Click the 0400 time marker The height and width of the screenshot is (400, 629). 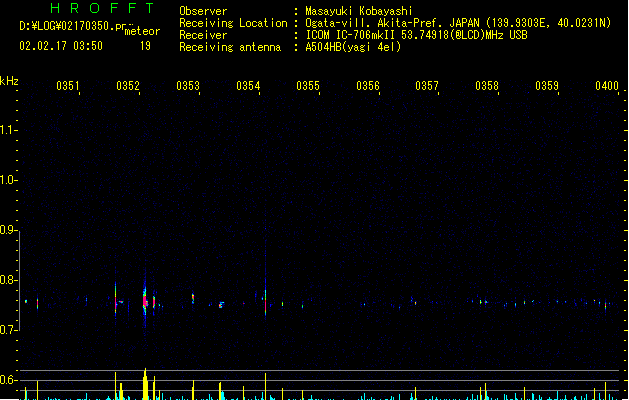tap(607, 86)
